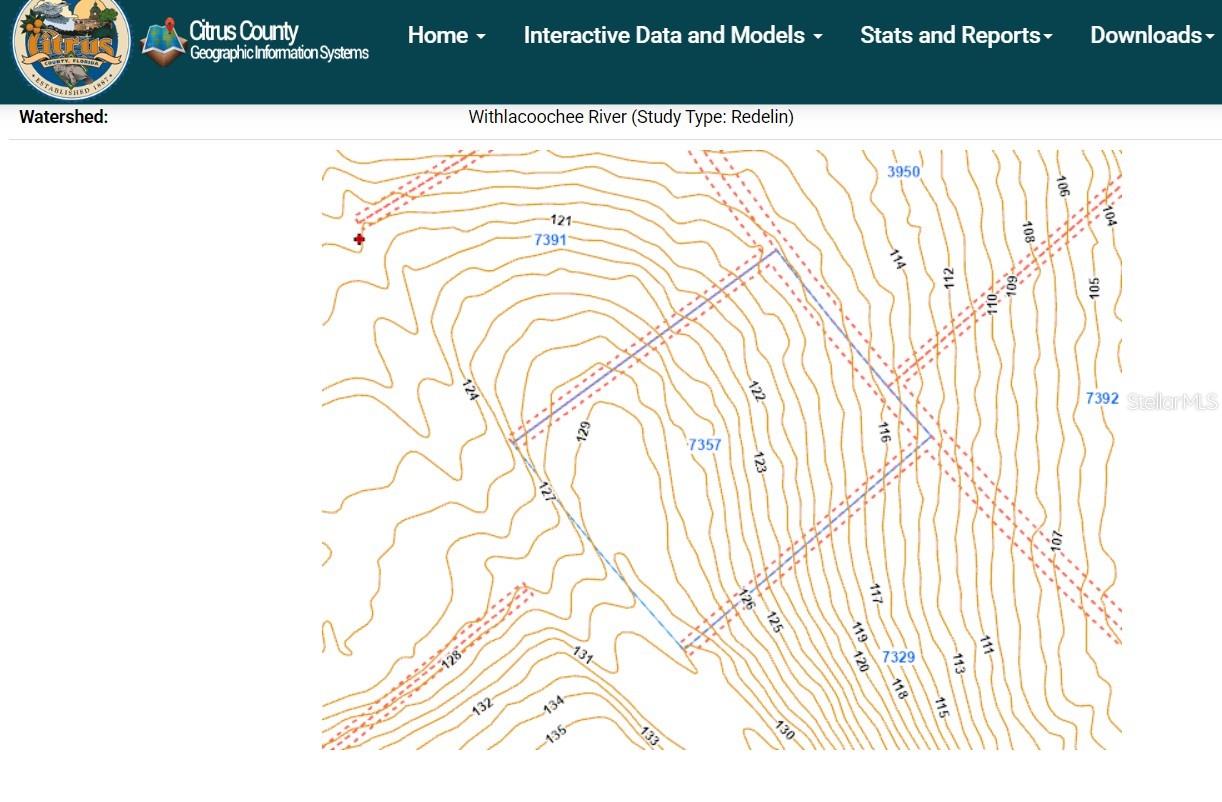Click the 121 contour elevation label
1222x802 pixels.
(x=561, y=220)
